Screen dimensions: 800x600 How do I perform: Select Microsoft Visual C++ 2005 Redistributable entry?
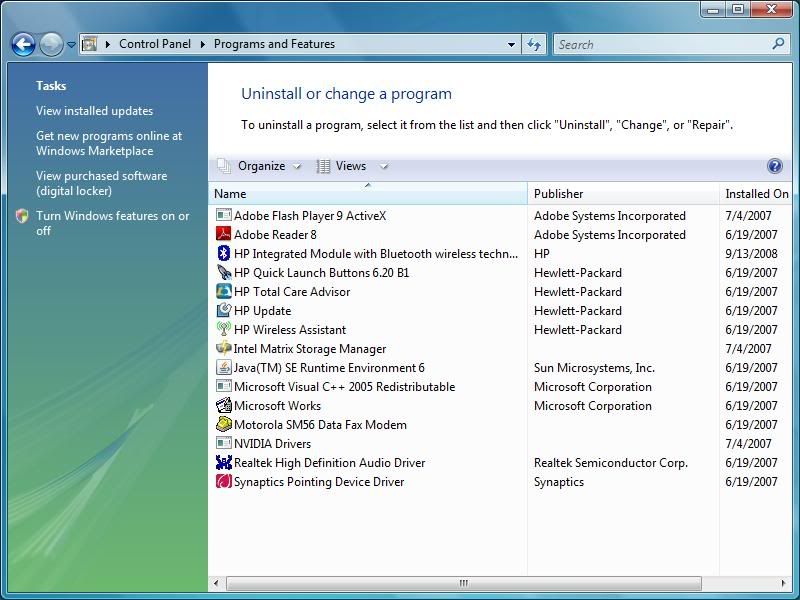[500, 386]
